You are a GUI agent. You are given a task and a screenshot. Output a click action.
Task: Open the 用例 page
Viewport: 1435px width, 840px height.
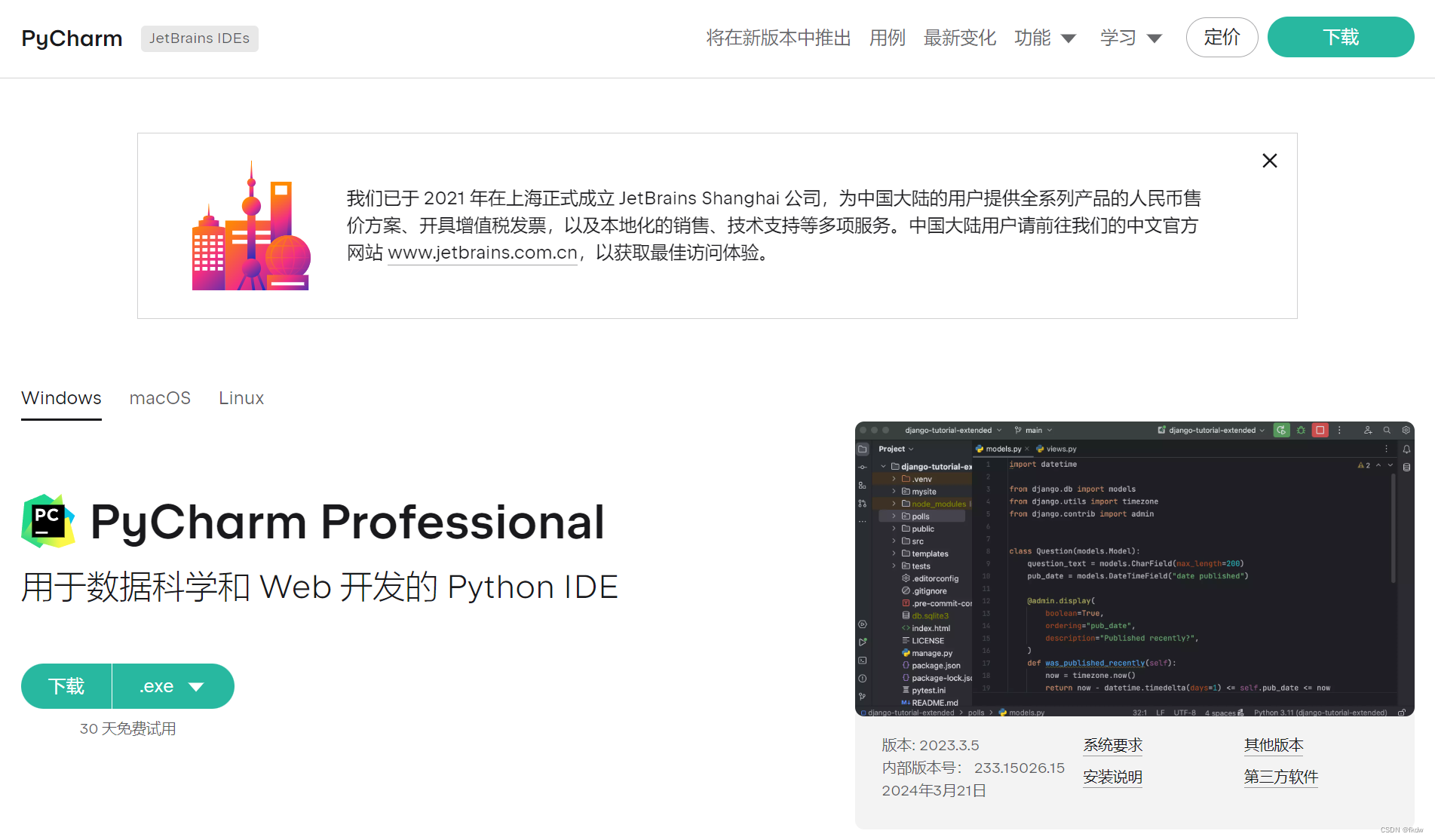tap(887, 38)
